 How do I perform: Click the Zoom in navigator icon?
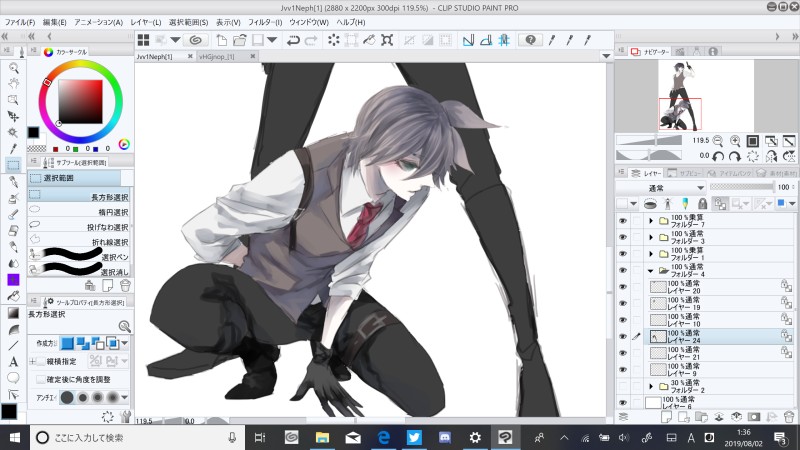[735, 141]
